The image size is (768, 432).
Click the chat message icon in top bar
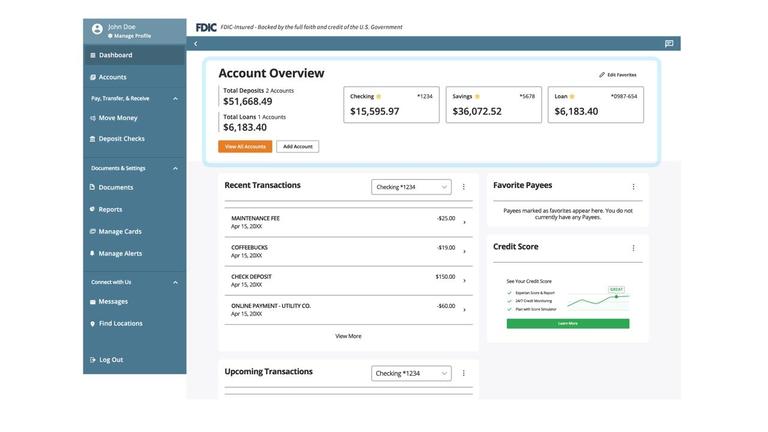coord(669,44)
